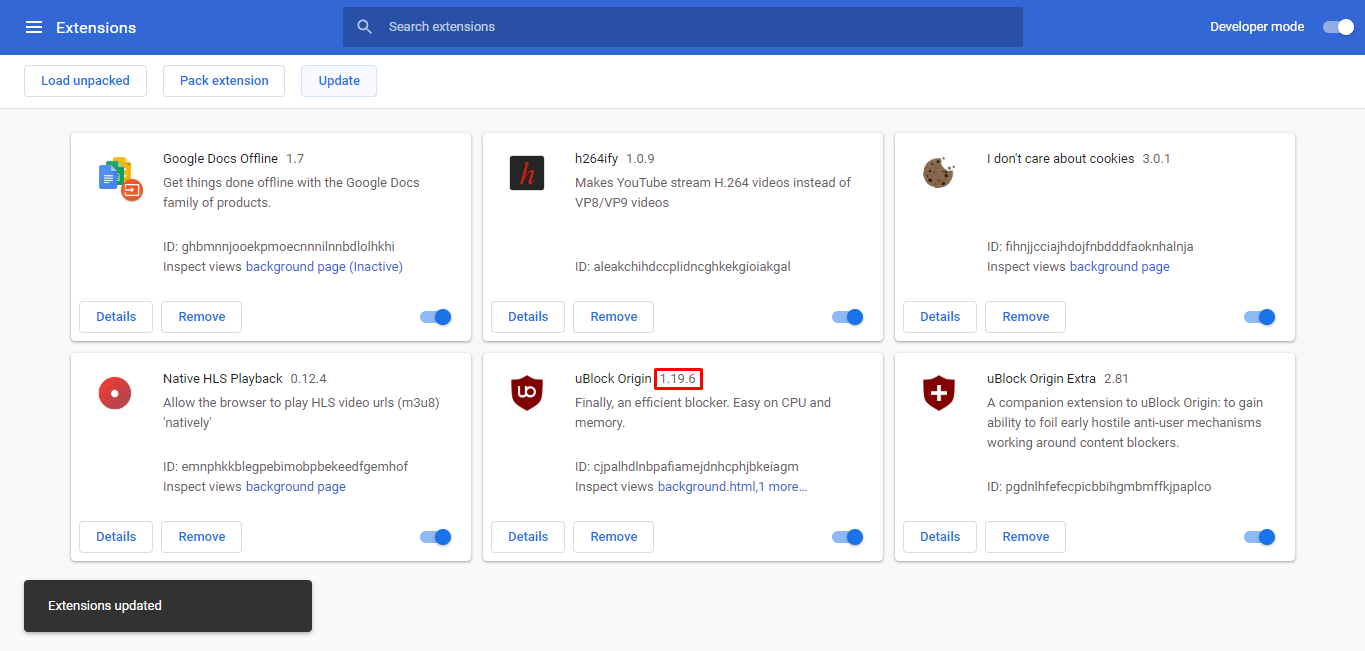Remove Google Docs Offline
The width and height of the screenshot is (1365, 651).
(x=202, y=317)
